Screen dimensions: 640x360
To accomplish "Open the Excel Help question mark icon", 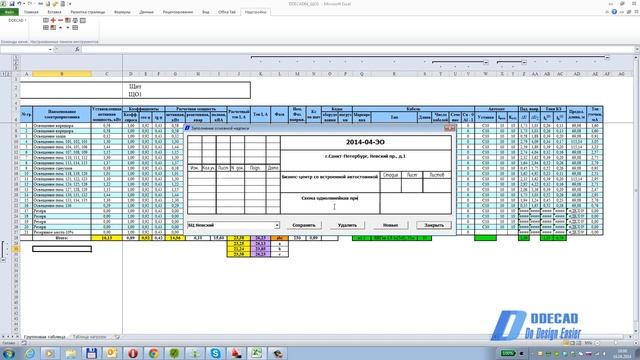I will (x=614, y=12).
